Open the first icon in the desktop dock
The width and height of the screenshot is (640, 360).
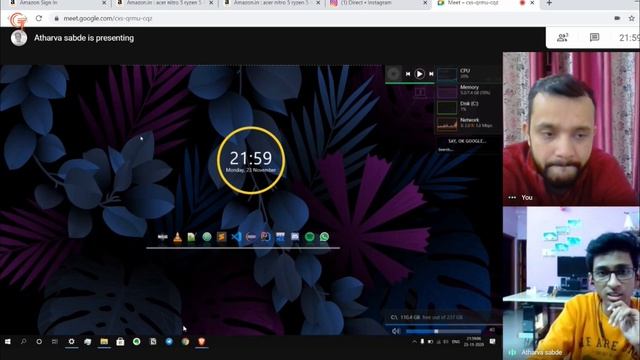pyautogui.click(x=162, y=237)
